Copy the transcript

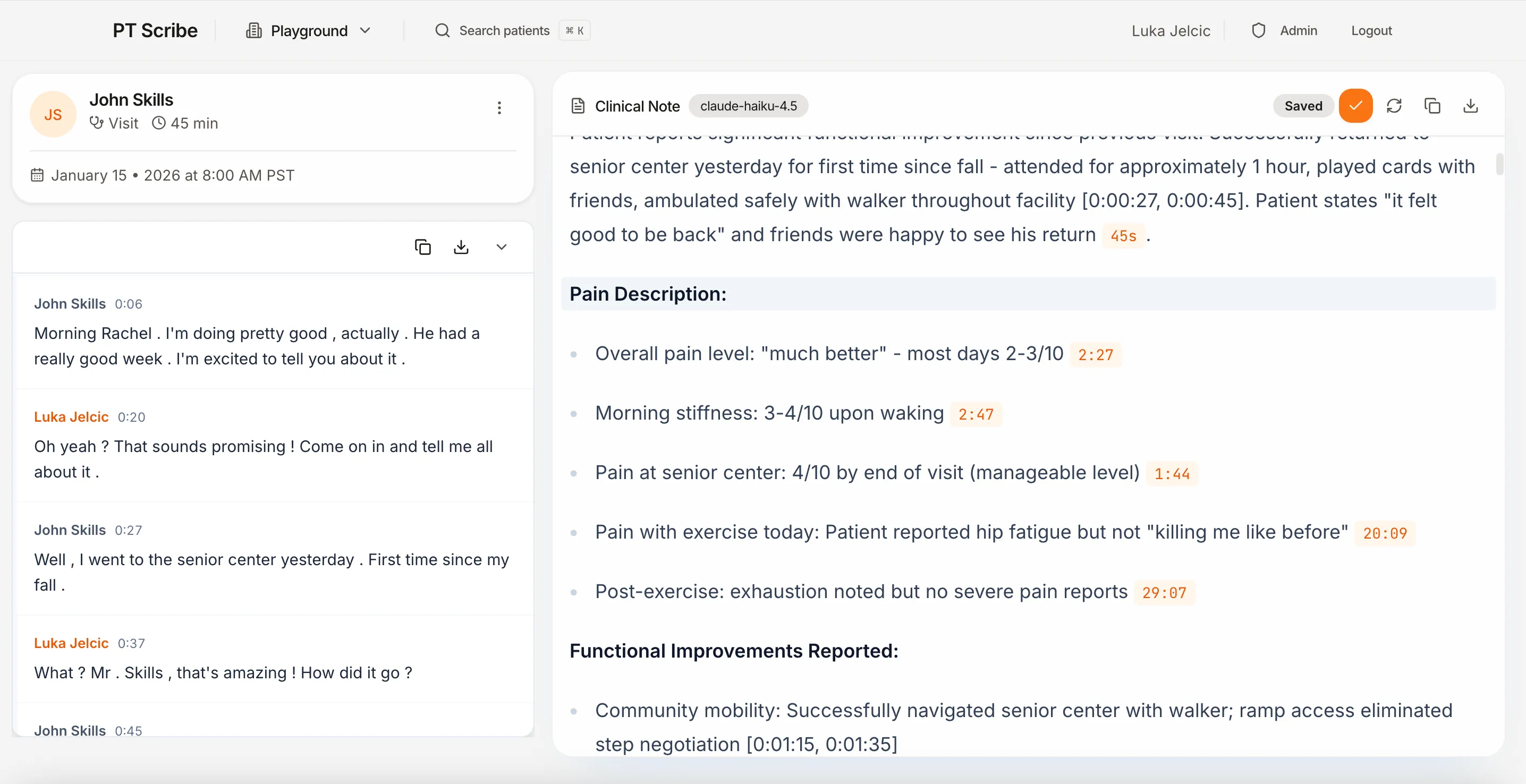click(x=422, y=246)
